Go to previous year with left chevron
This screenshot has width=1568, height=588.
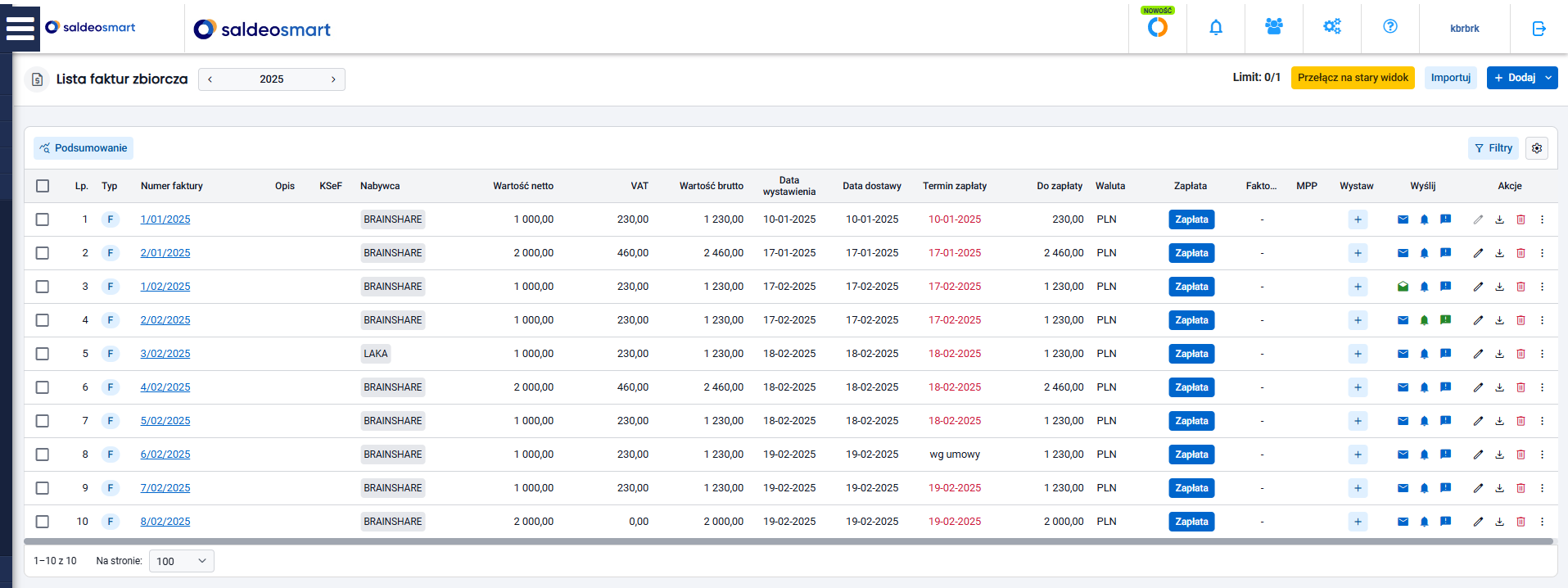210,79
